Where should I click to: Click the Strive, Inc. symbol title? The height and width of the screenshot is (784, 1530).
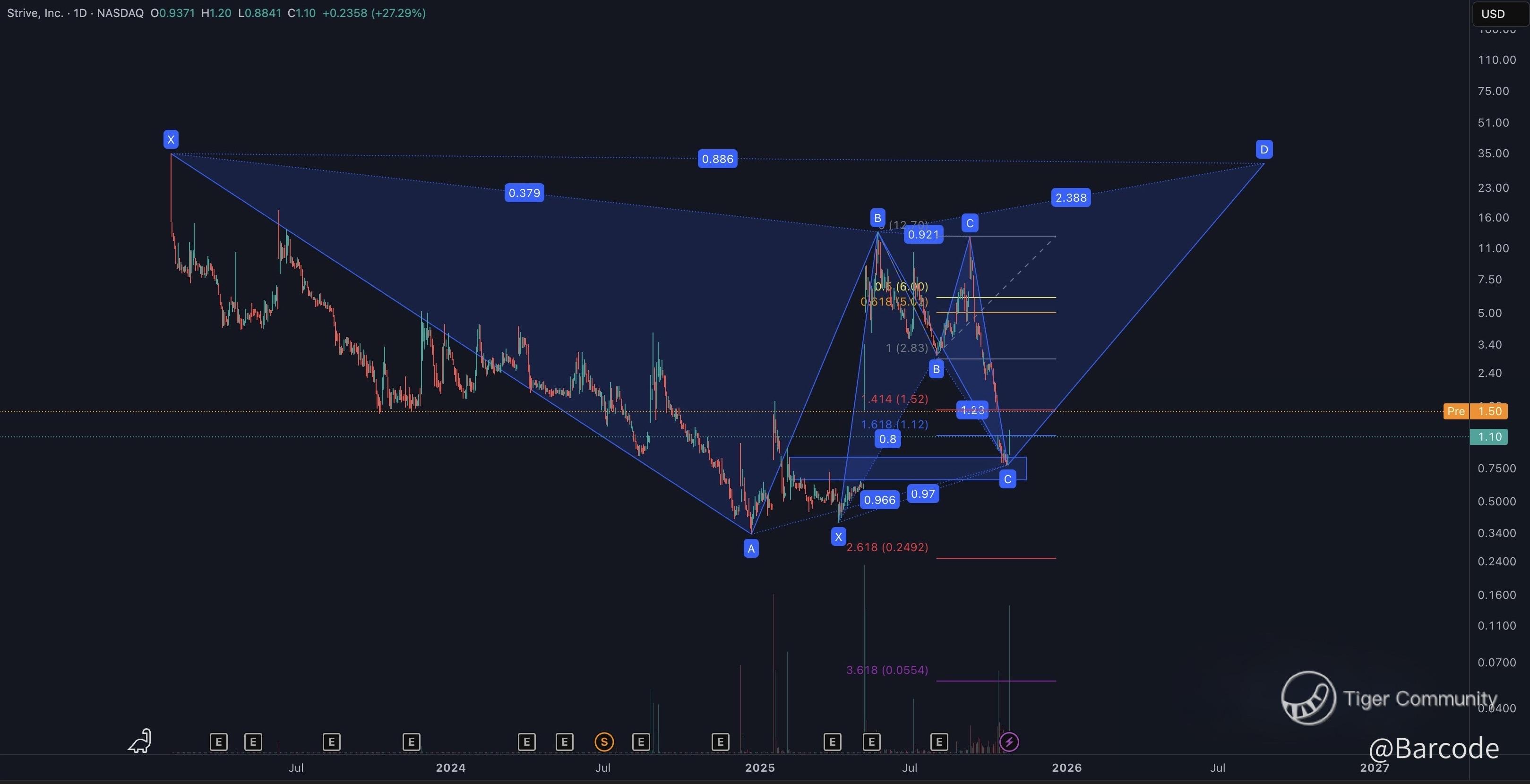click(34, 13)
